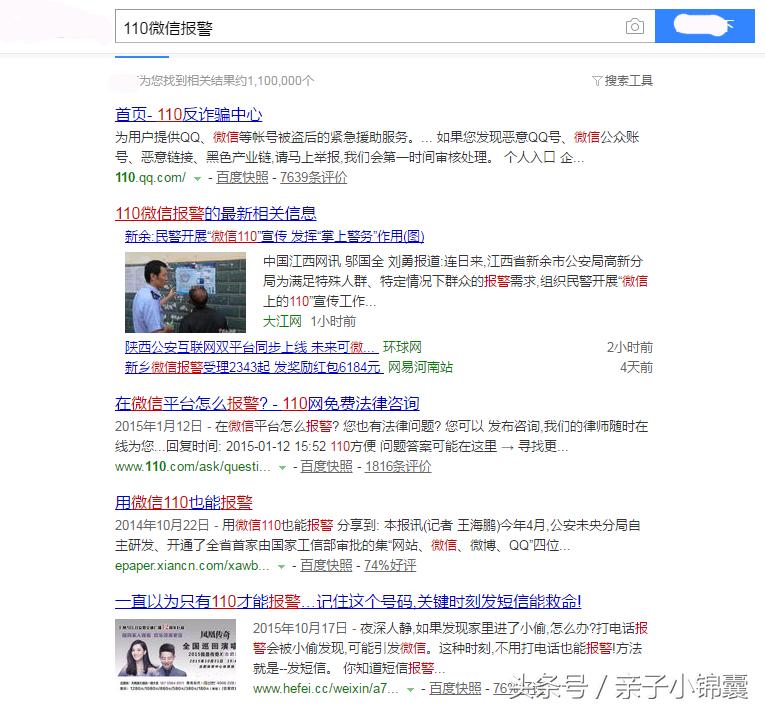Image resolution: width=765 pixels, height=710 pixels.
Task: Click the blue search button
Action: [705, 26]
